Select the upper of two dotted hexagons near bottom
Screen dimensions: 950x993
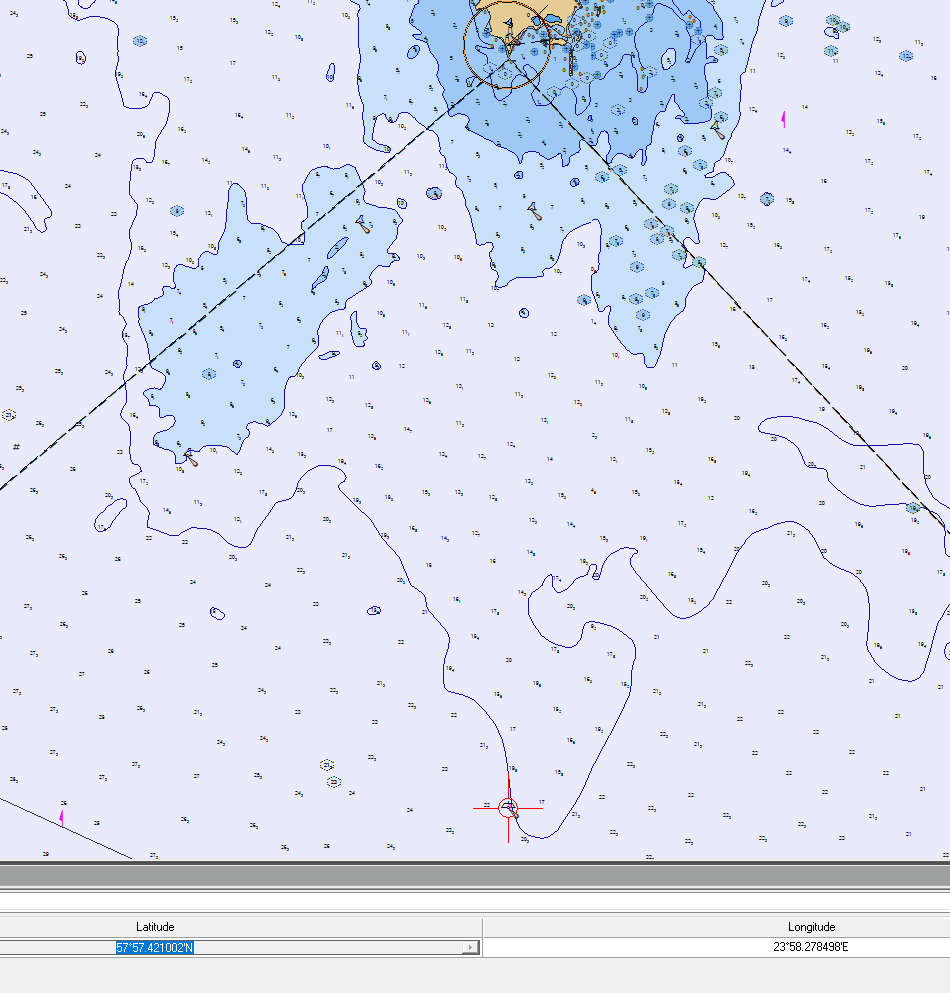[x=327, y=765]
